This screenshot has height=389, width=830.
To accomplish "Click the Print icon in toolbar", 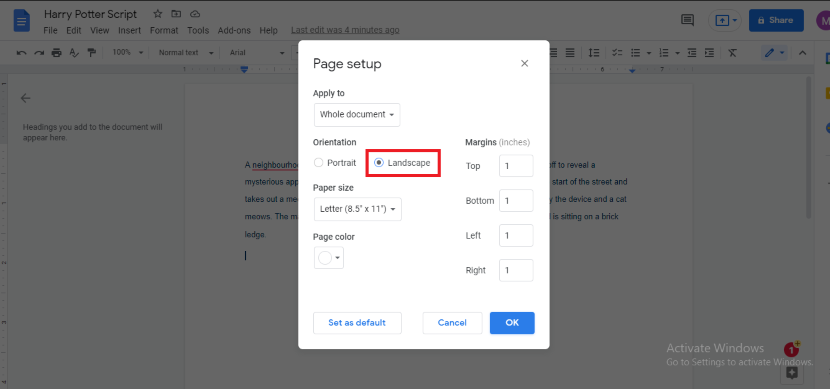I will tap(57, 52).
